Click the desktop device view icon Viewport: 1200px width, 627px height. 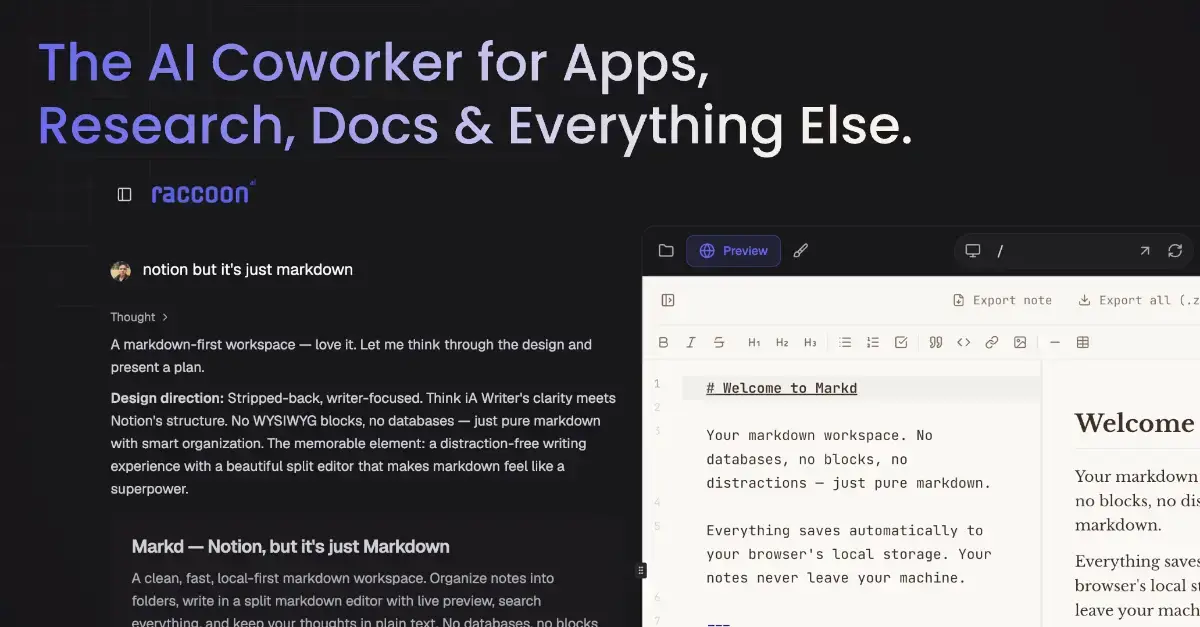973,251
